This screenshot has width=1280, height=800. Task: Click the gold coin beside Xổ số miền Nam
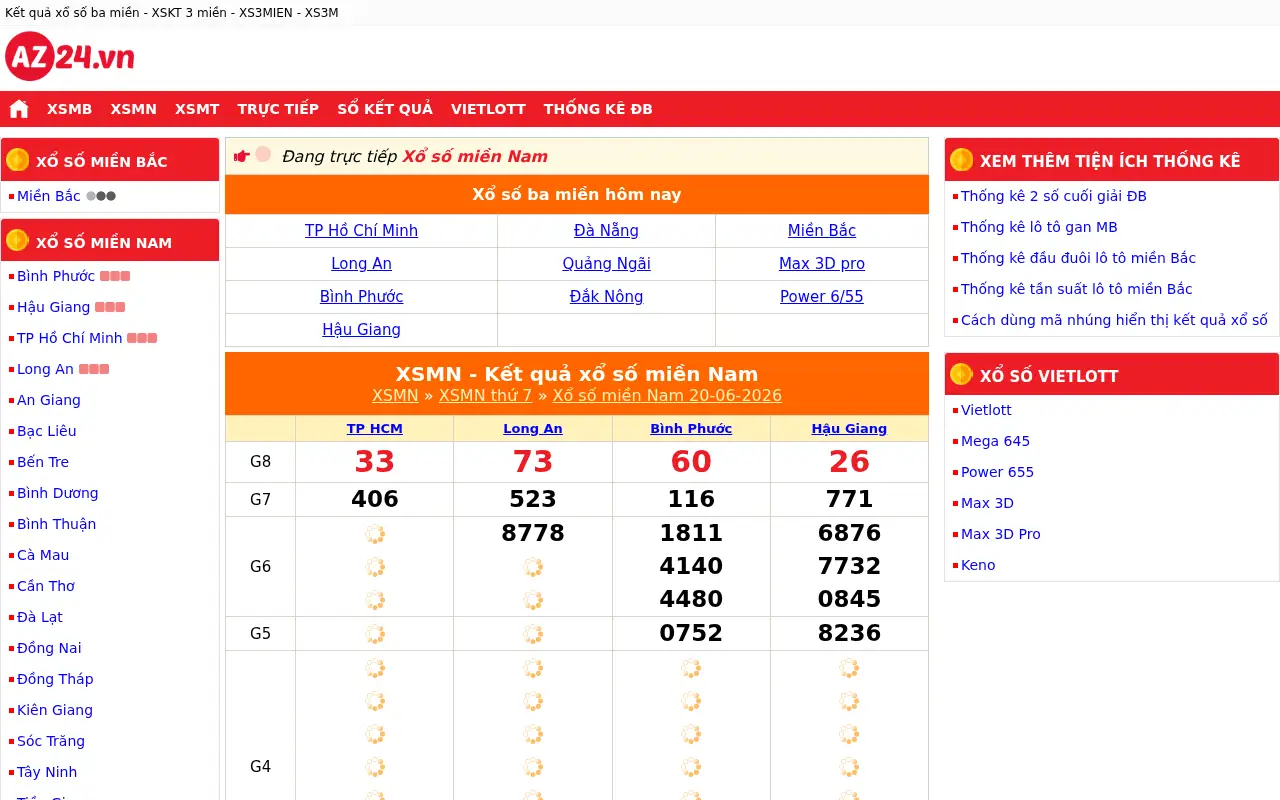coord(18,241)
